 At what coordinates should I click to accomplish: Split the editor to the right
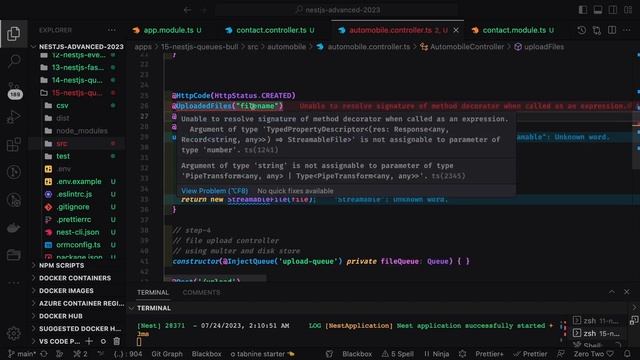(612, 30)
